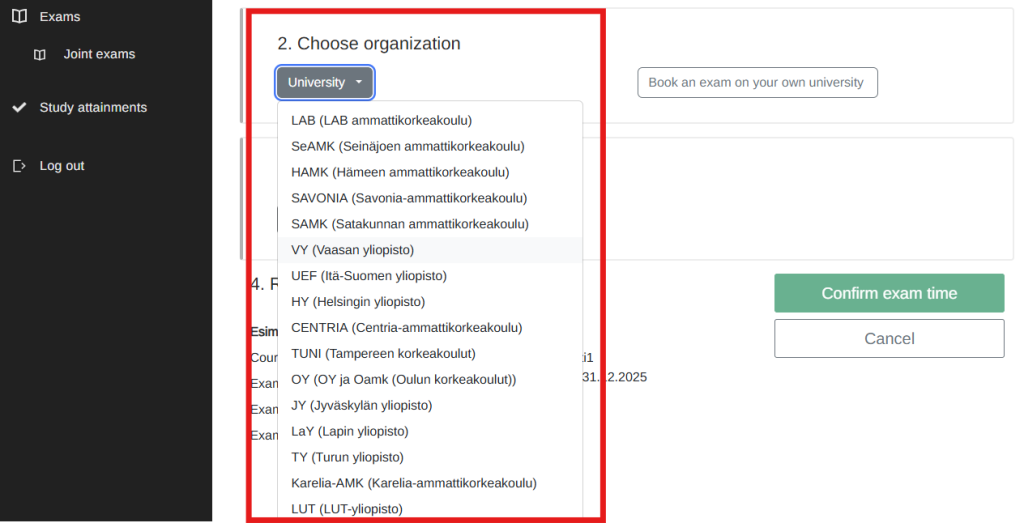Pick TY Turun yliopisto
Image resolution: width=1024 pixels, height=523 pixels.
pos(347,457)
